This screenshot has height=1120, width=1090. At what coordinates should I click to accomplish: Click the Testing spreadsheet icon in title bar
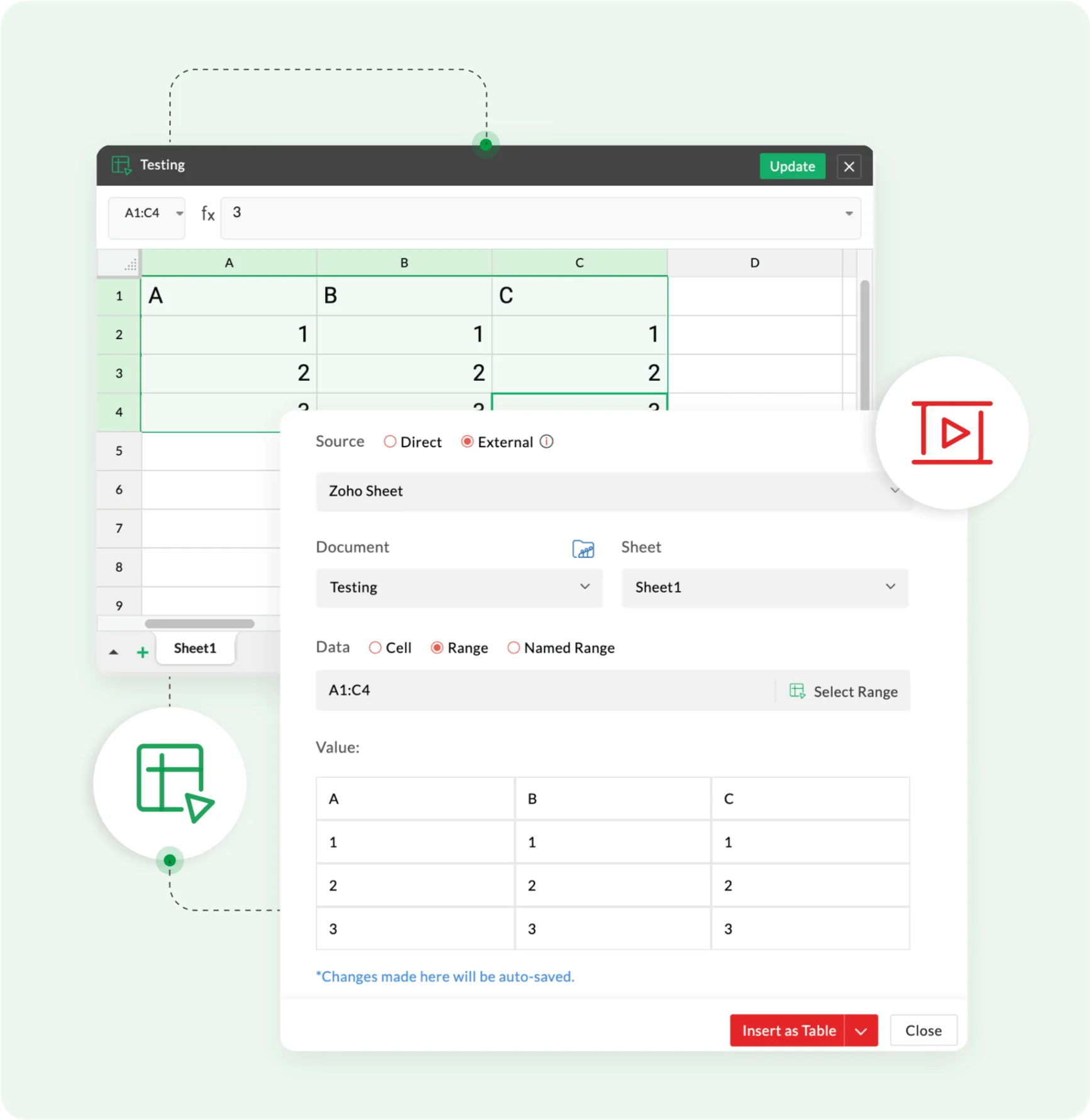121,165
